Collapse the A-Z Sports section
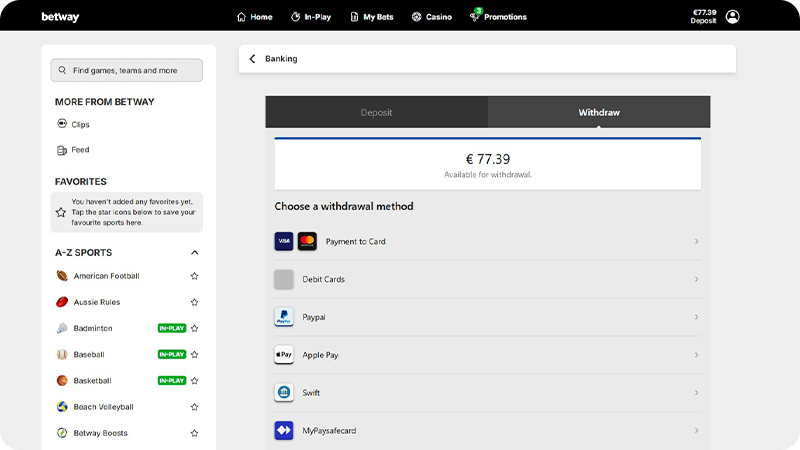Image resolution: width=800 pixels, height=450 pixels. (x=194, y=253)
